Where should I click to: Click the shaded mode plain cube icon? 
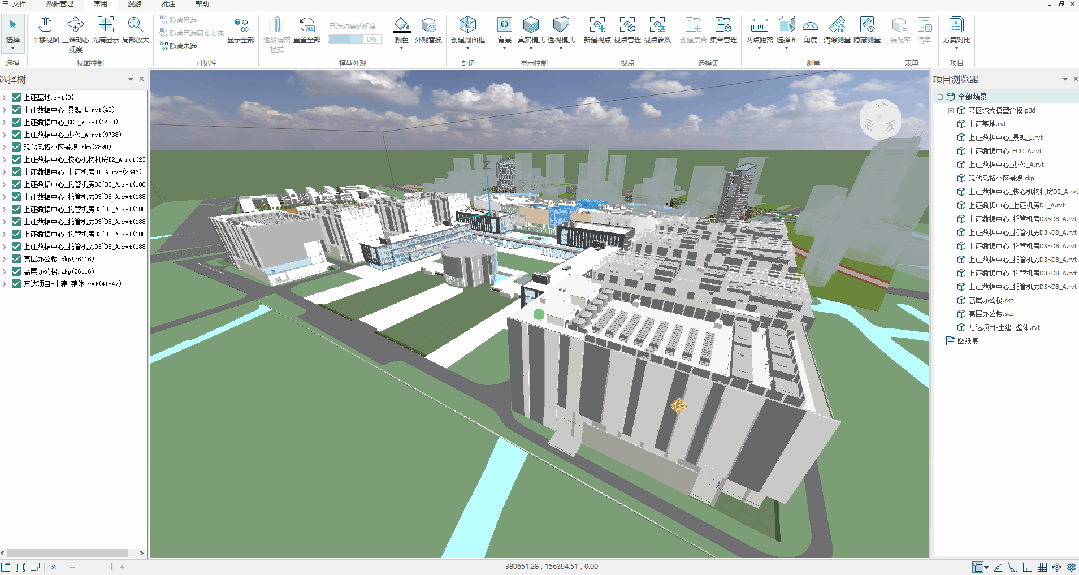click(x=561, y=25)
